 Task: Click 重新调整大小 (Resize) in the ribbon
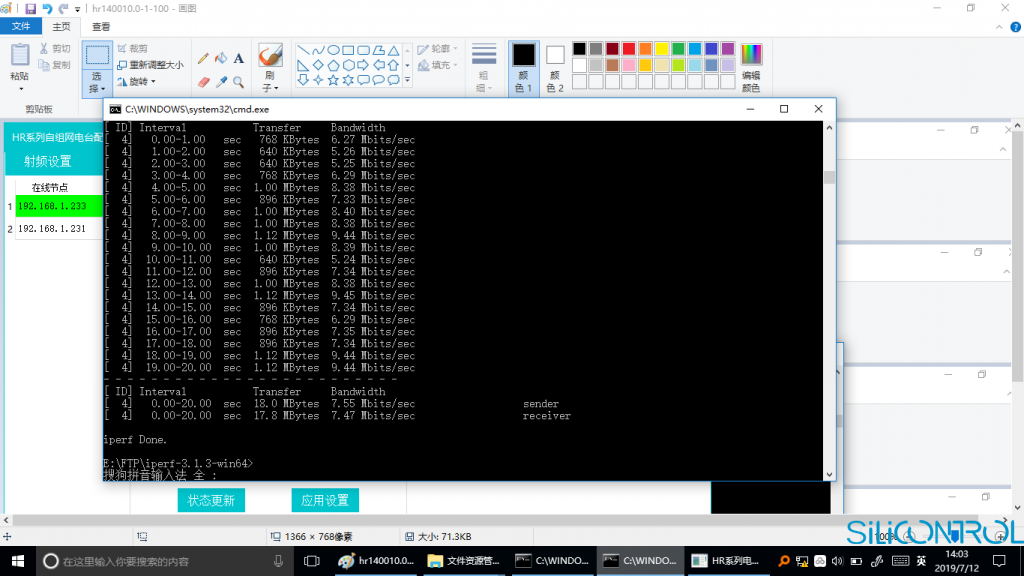tap(150, 65)
